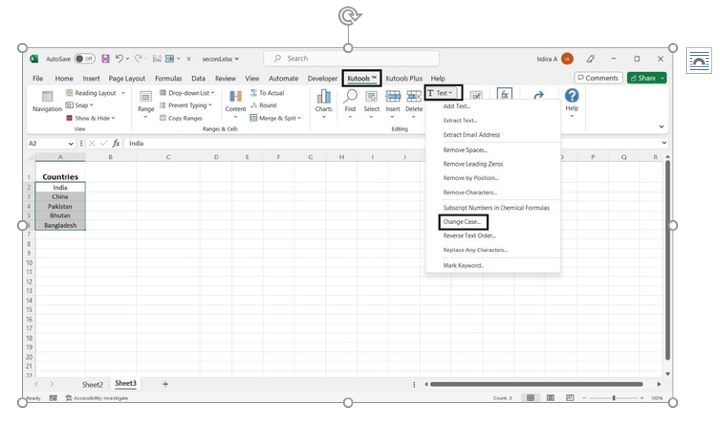The height and width of the screenshot is (426, 720).
Task: Click the vertical scrollbar
Action: tap(668, 260)
